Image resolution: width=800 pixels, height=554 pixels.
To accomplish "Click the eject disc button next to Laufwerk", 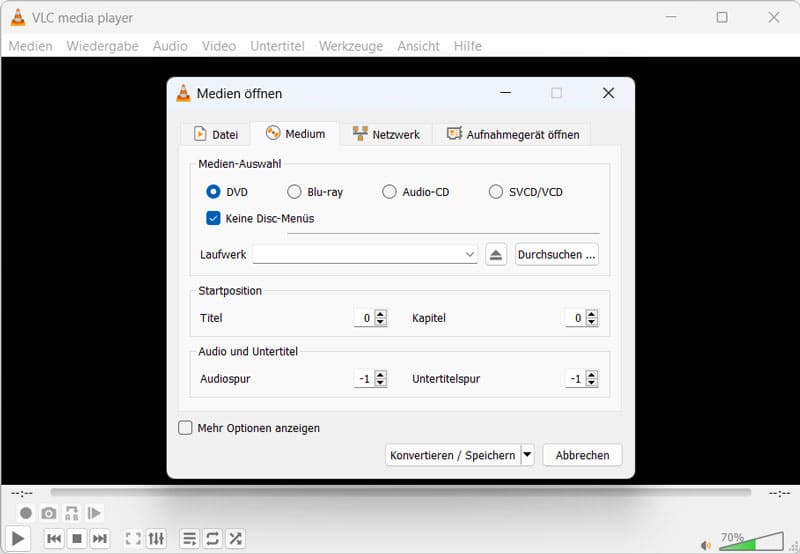I will coord(496,255).
